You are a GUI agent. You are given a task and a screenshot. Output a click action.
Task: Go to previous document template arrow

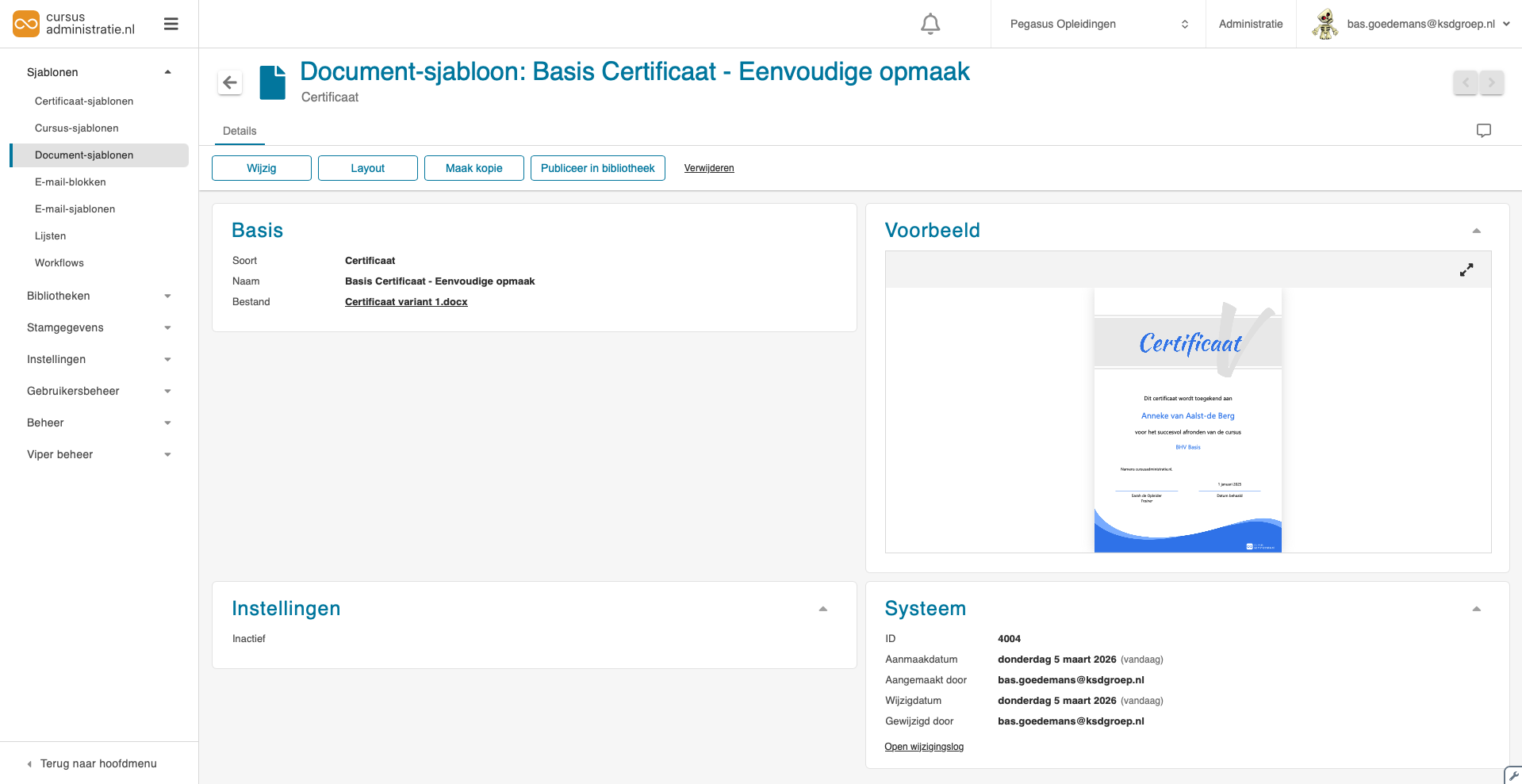1465,82
